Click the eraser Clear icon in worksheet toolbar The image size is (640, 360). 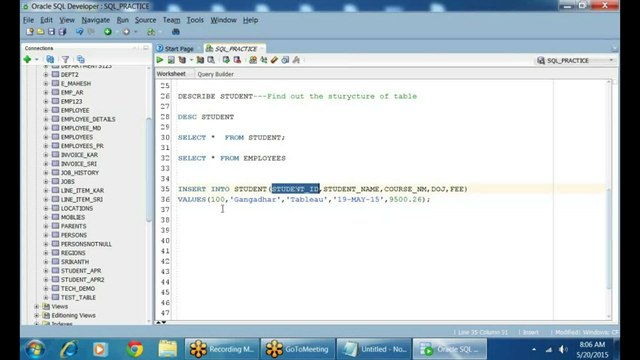click(x=274, y=60)
